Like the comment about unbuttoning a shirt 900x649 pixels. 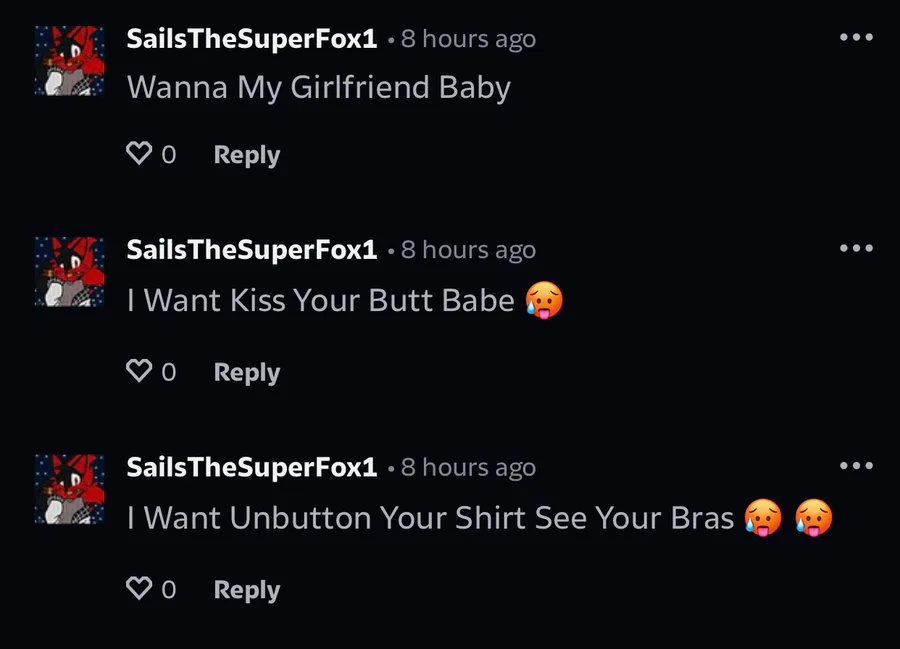point(139,589)
